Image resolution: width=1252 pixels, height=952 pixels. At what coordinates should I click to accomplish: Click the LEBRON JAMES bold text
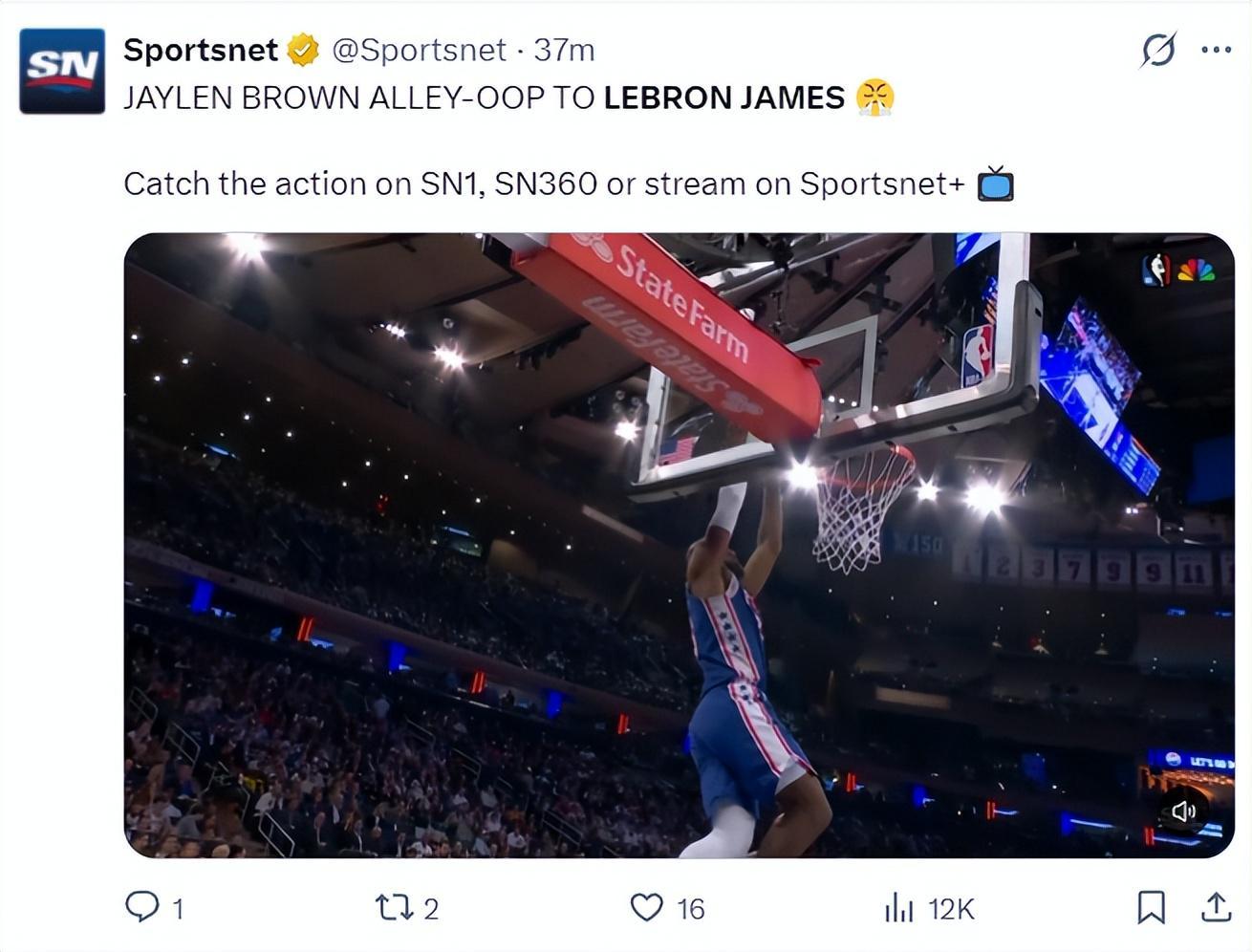coord(724,97)
